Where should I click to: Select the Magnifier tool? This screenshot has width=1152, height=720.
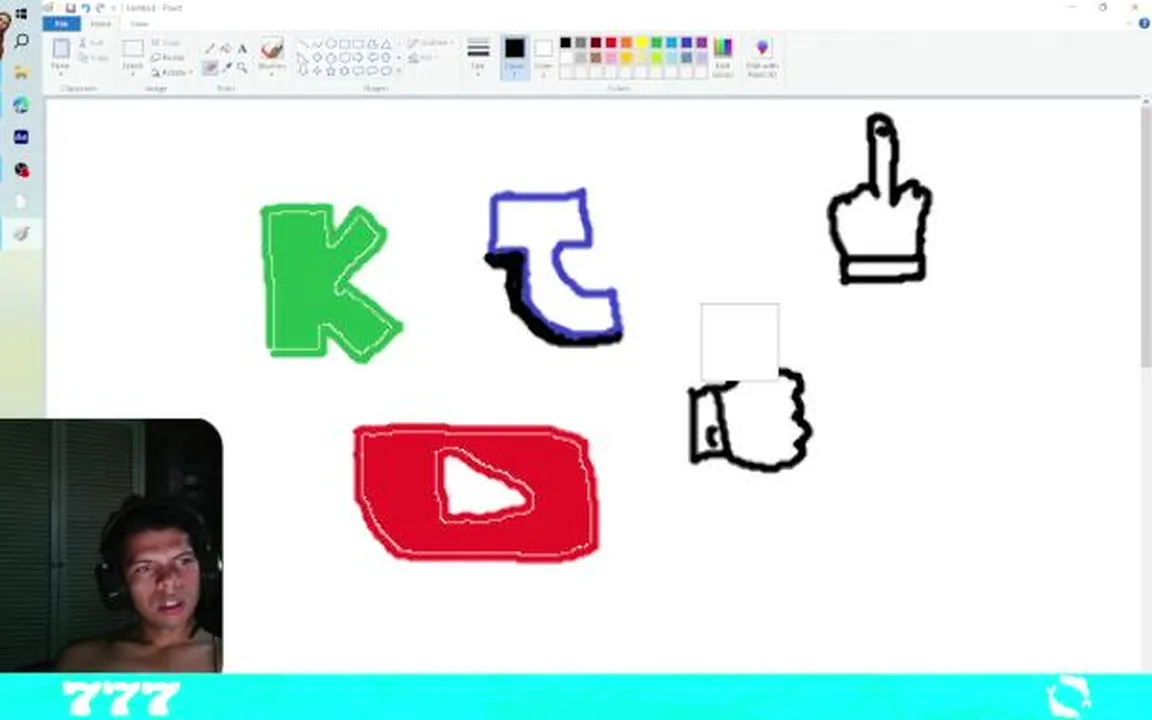pos(242,68)
